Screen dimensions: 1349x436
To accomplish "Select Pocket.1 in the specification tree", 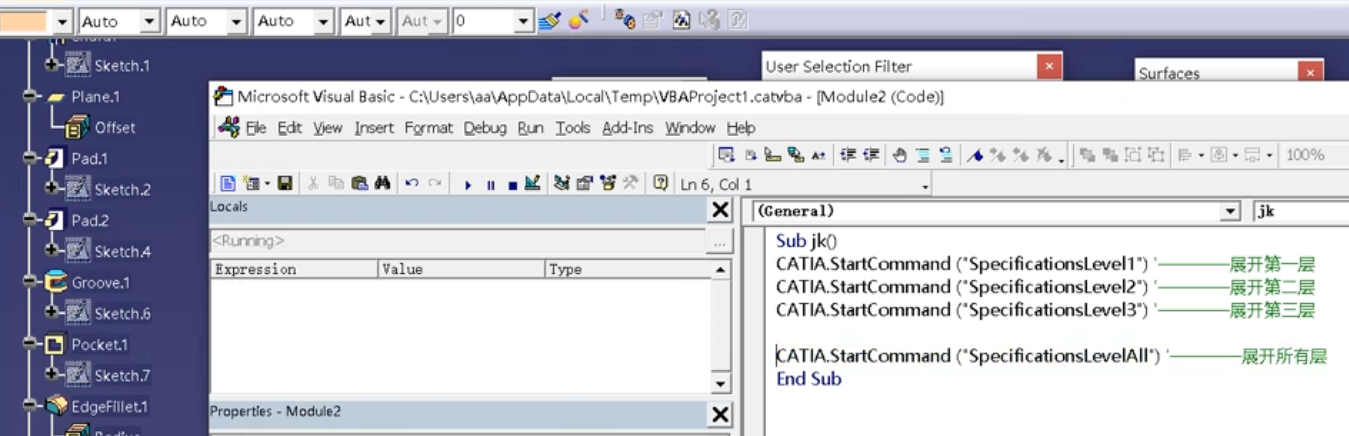I will (99, 344).
